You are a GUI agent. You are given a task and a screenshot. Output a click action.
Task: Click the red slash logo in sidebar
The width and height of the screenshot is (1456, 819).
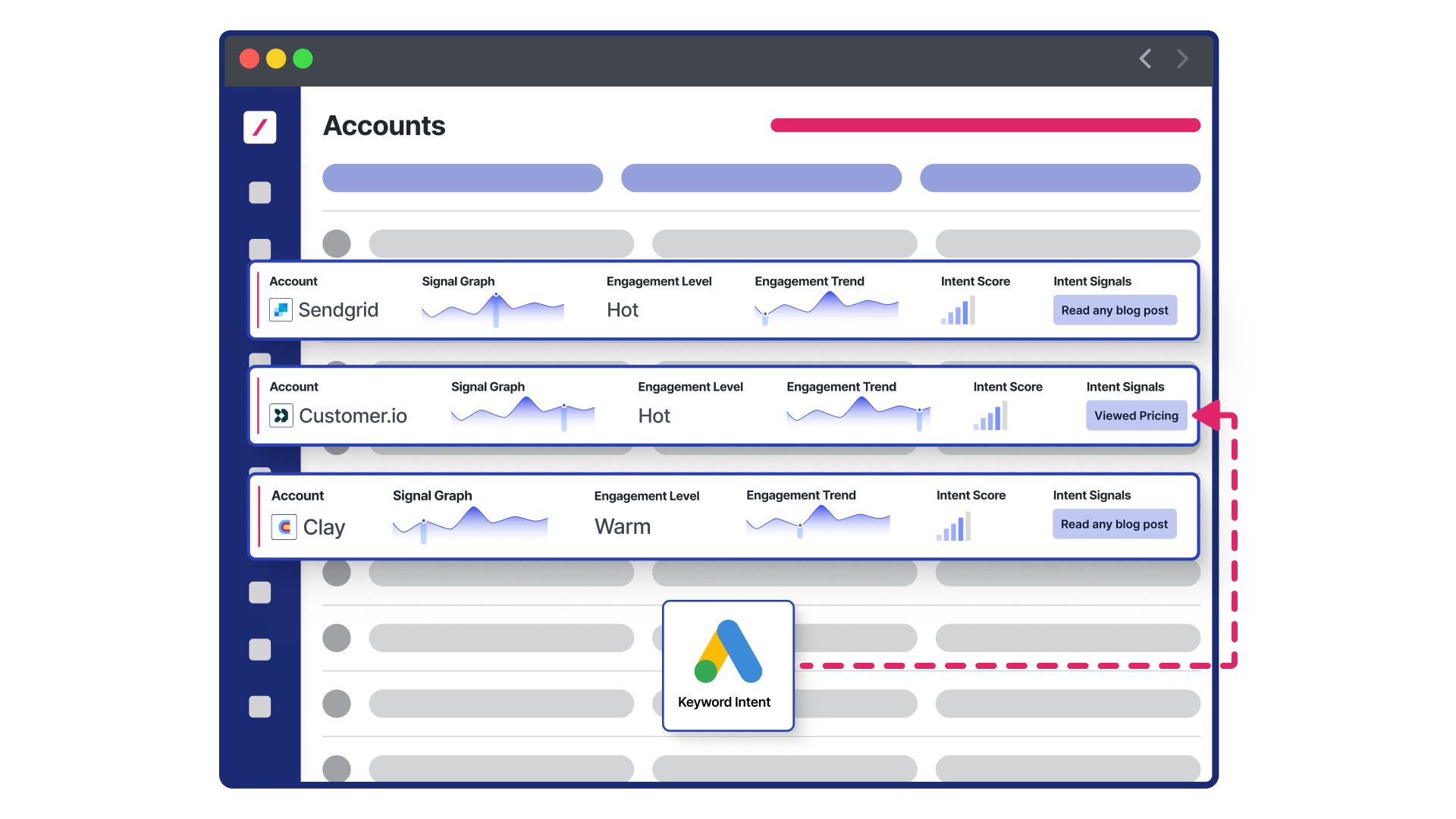pyautogui.click(x=259, y=127)
